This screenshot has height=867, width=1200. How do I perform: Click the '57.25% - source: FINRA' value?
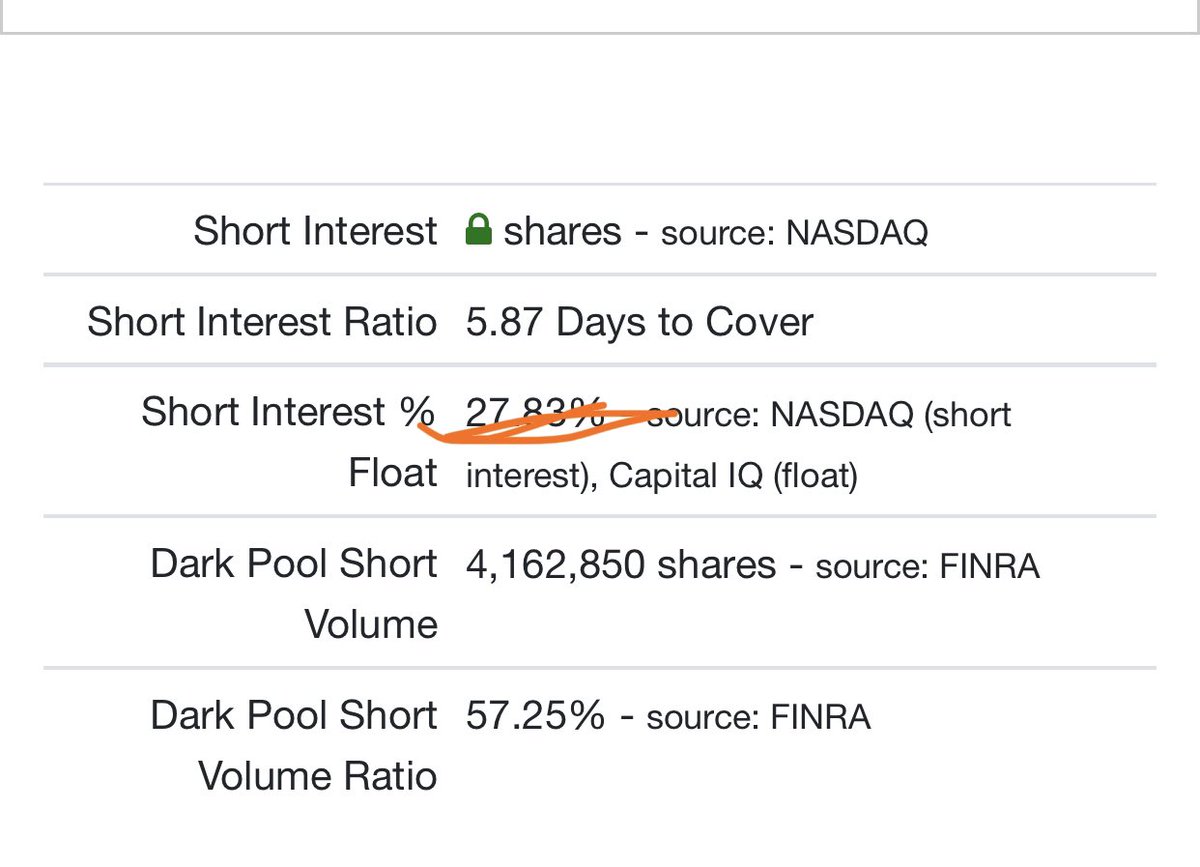pyautogui.click(x=668, y=716)
